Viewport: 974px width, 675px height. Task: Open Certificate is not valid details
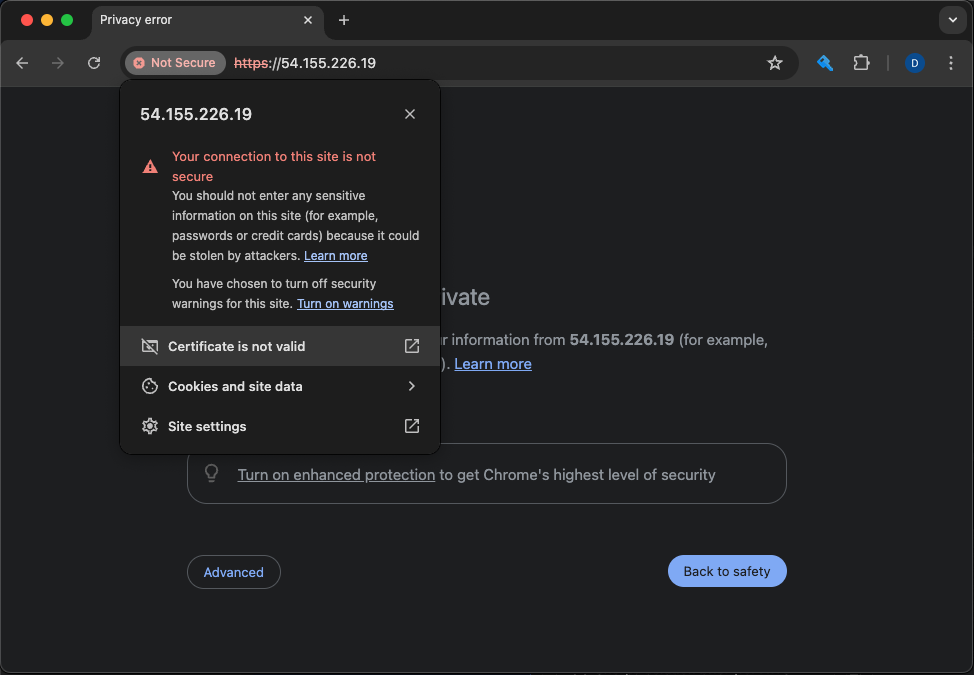280,346
